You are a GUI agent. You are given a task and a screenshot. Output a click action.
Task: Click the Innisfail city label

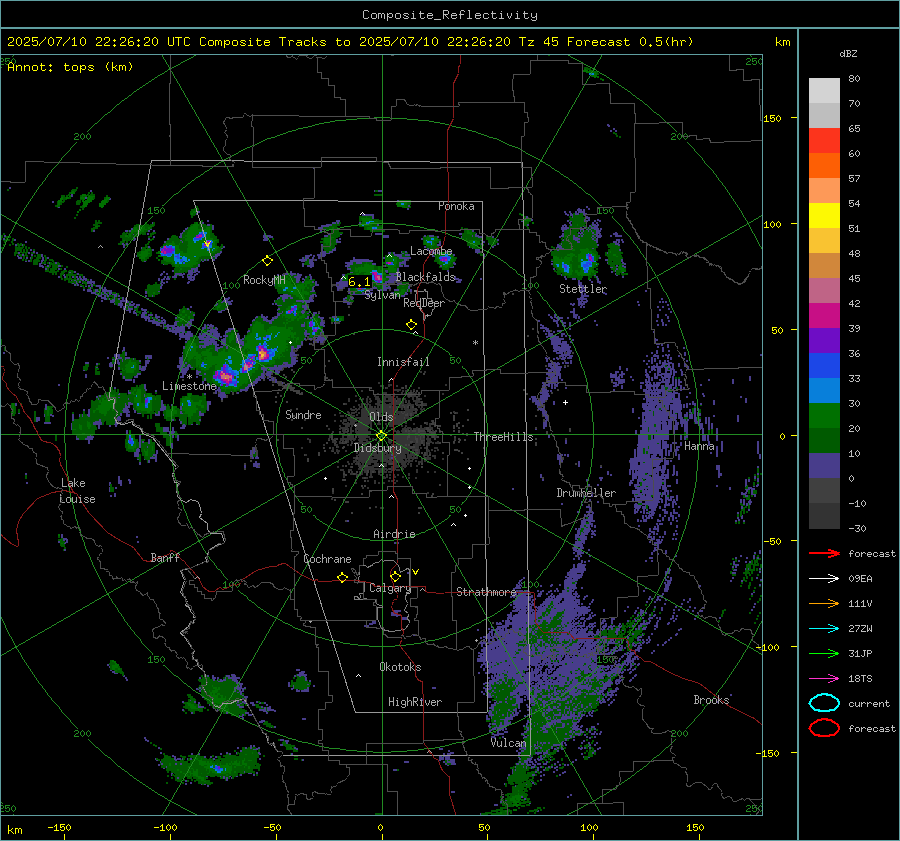[x=403, y=362]
